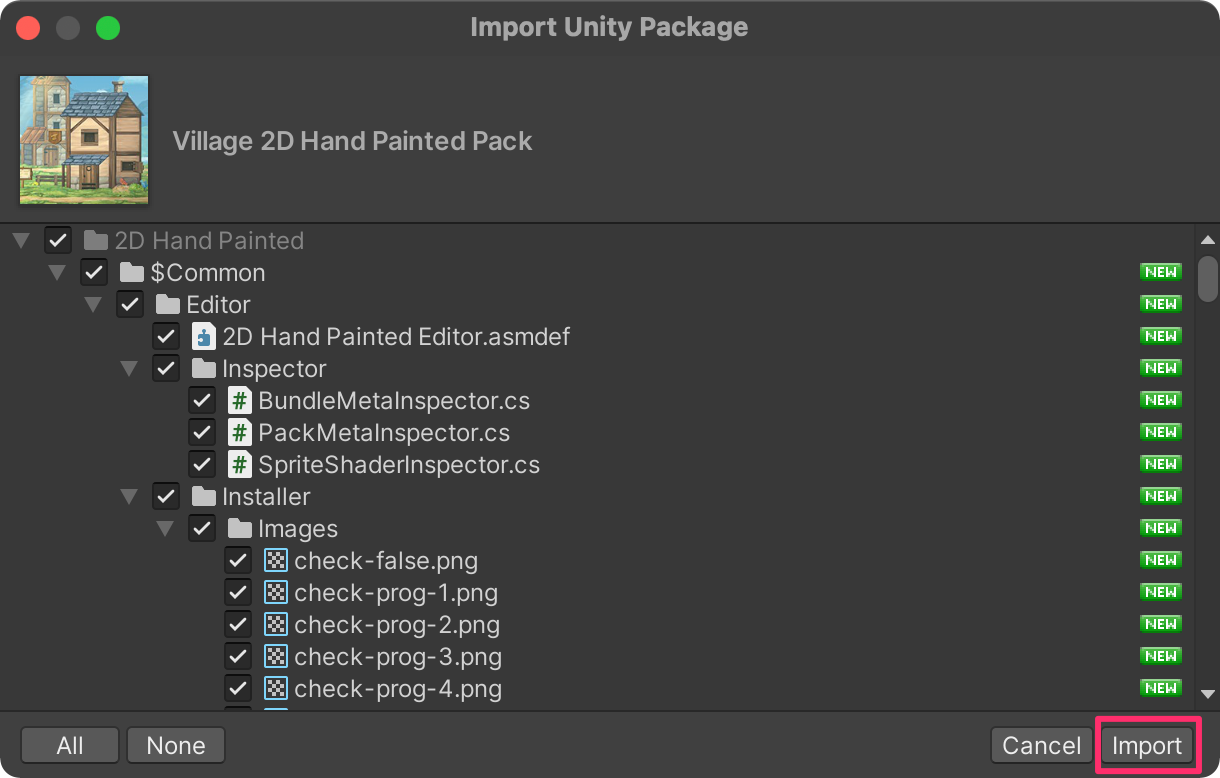Click the image icon beside check-prog-3.png

[x=276, y=657]
